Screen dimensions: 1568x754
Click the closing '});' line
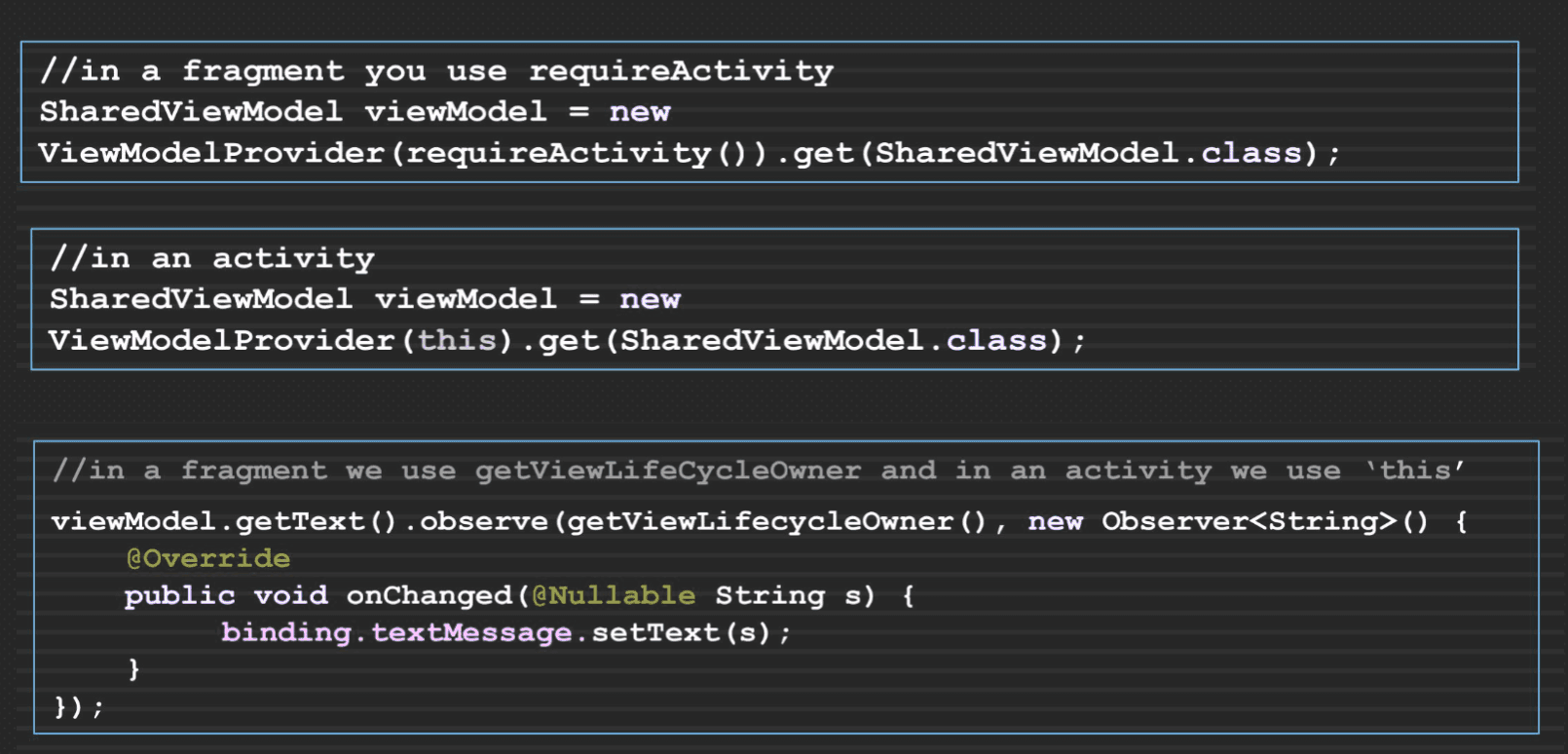78,706
